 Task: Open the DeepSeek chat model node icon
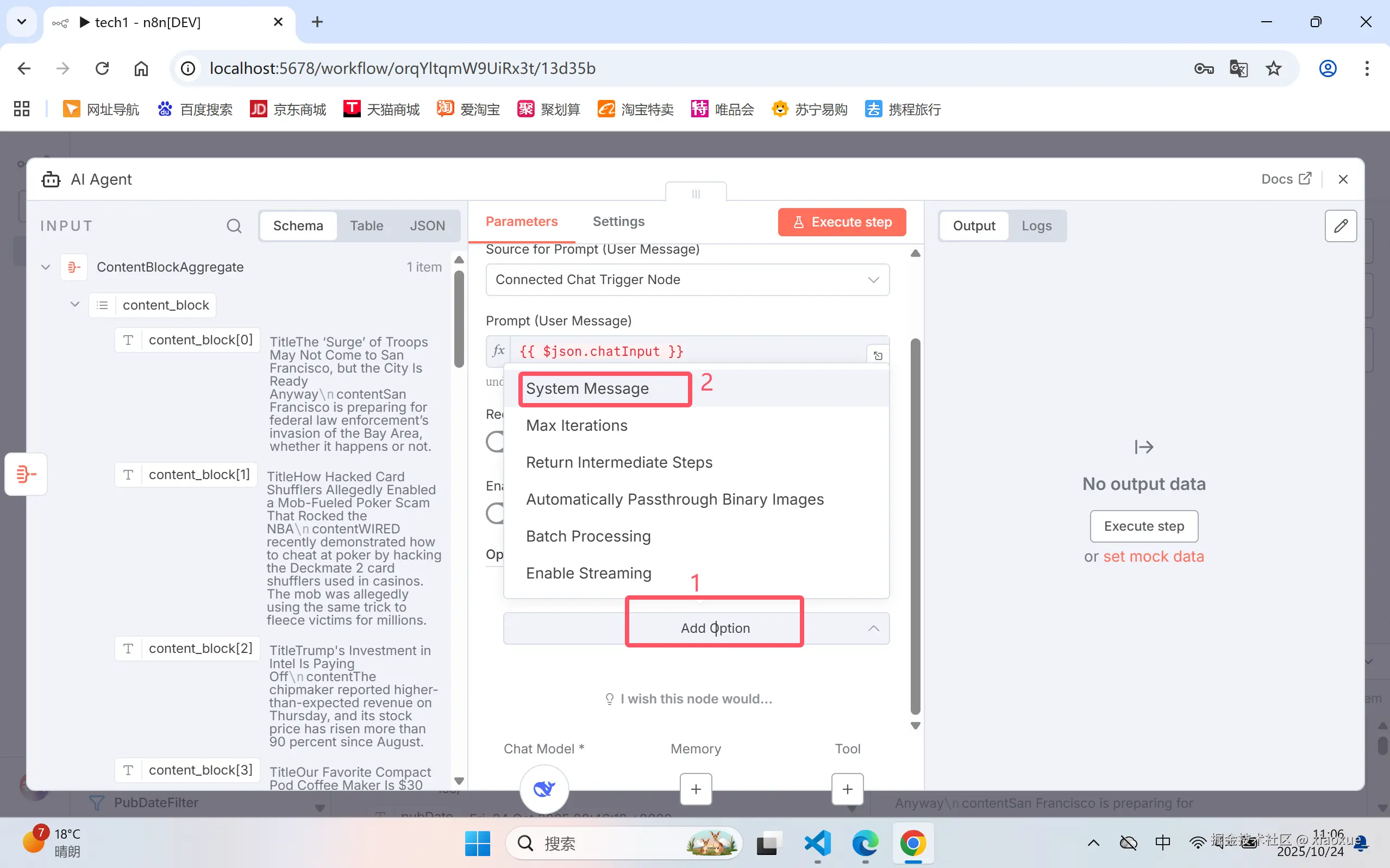pyautogui.click(x=544, y=789)
